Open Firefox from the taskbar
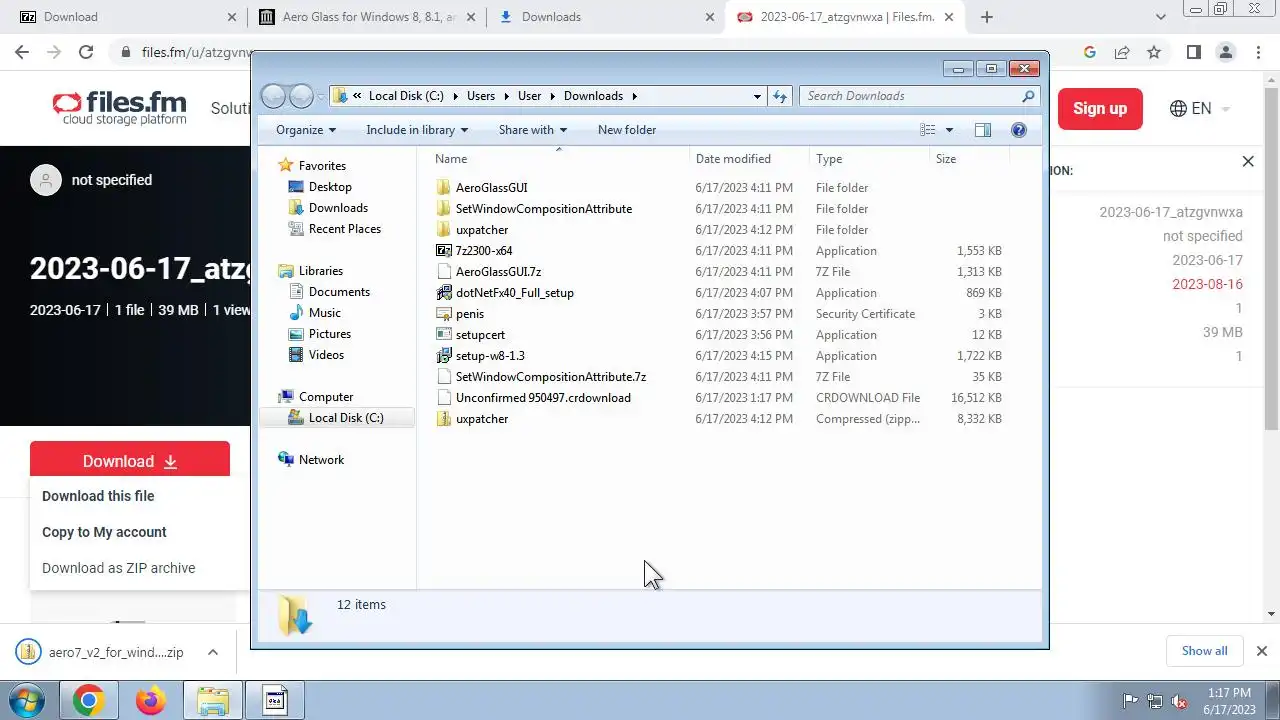 coord(151,701)
